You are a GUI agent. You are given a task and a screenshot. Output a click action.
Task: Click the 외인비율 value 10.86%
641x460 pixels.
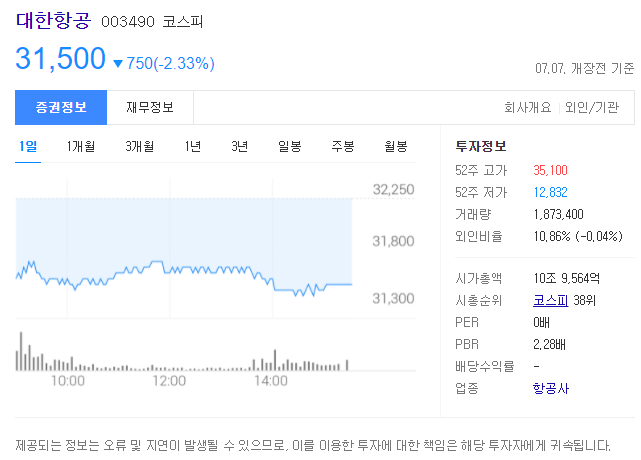pos(551,236)
